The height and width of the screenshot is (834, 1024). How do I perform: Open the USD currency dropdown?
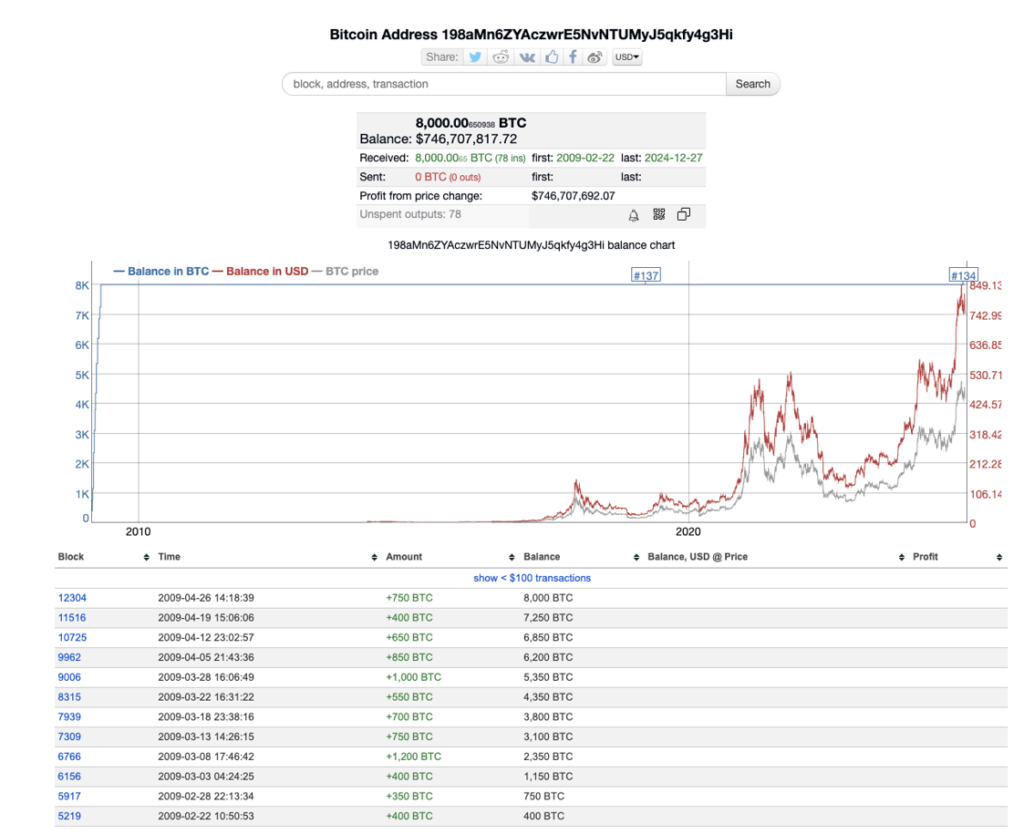tap(626, 57)
